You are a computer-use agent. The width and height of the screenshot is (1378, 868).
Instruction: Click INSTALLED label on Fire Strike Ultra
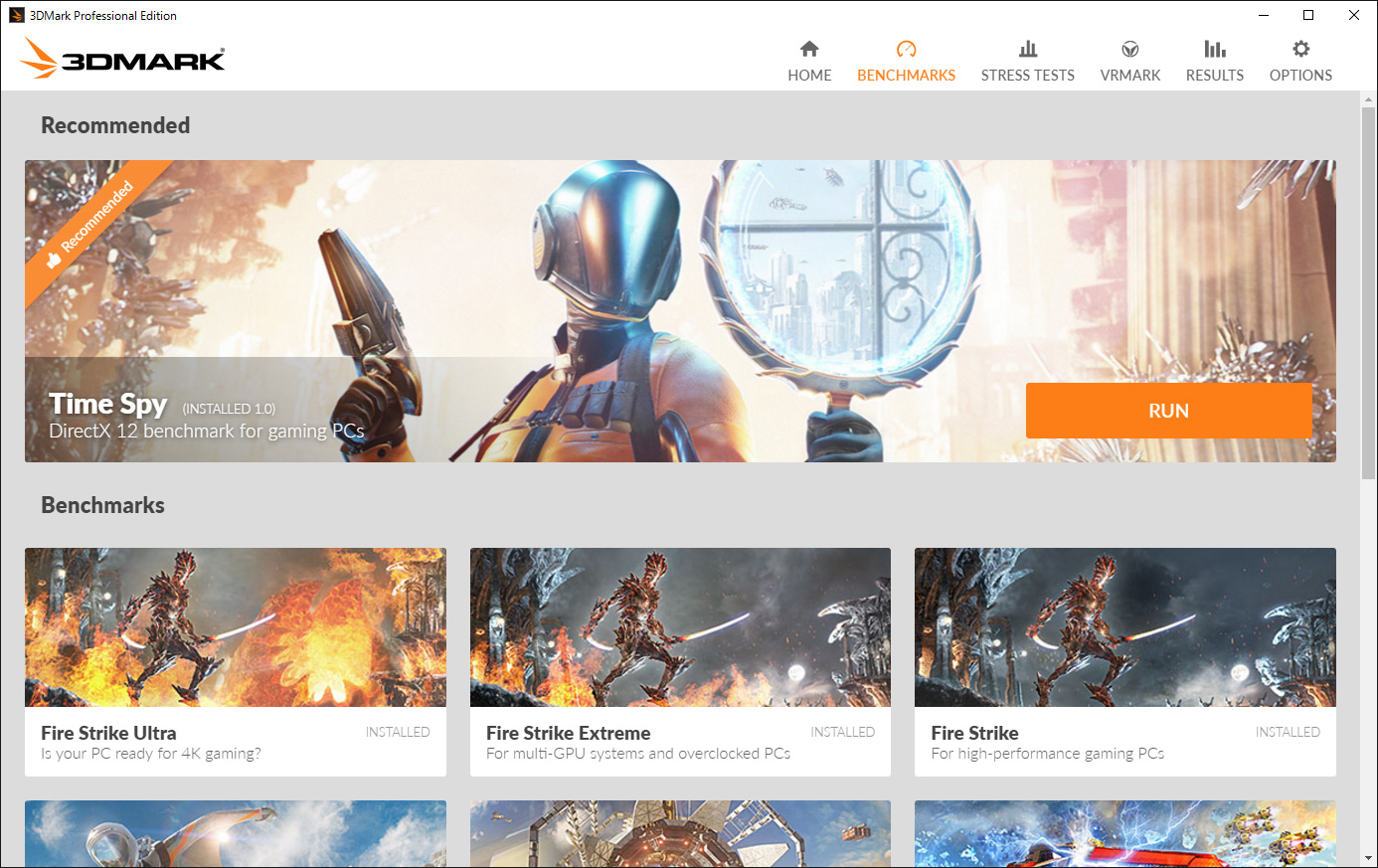click(x=398, y=732)
